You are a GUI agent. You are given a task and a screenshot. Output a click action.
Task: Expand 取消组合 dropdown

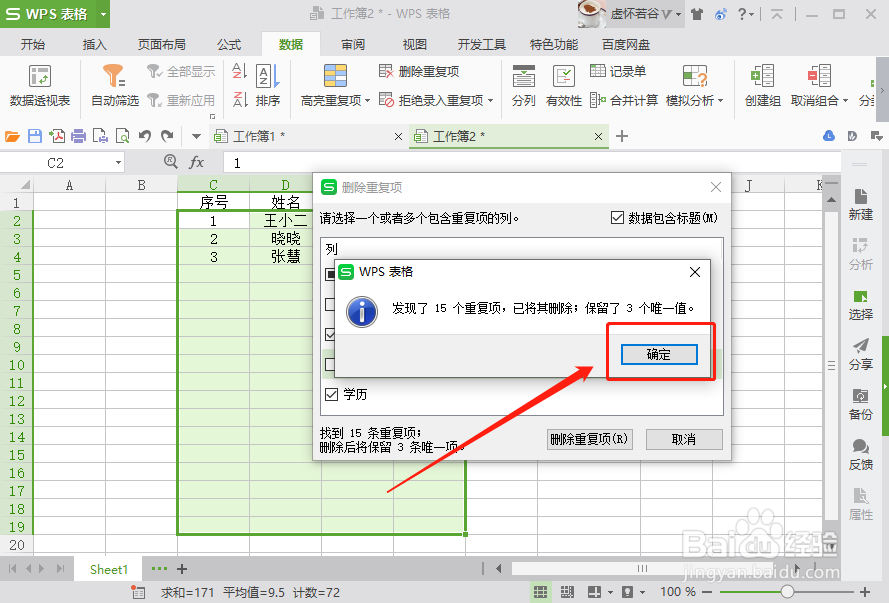(845, 101)
